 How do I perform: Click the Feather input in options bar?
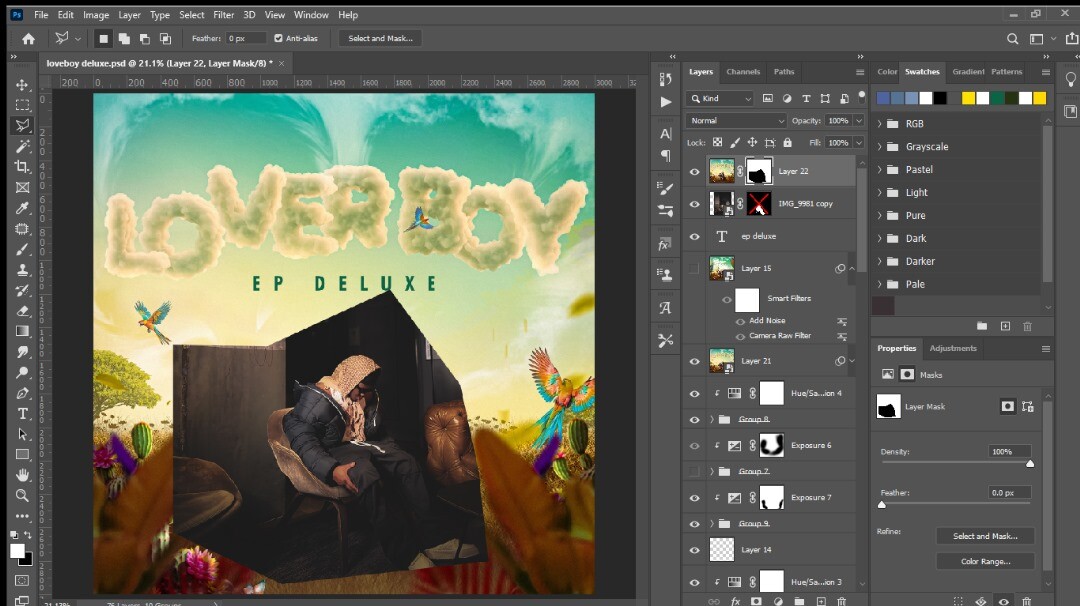click(x=245, y=39)
